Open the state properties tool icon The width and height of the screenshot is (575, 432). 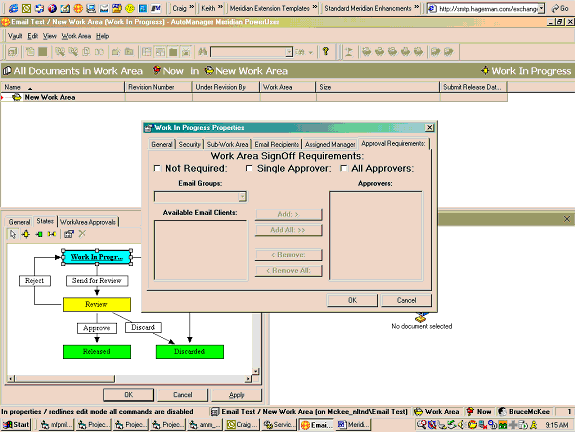(x=69, y=234)
